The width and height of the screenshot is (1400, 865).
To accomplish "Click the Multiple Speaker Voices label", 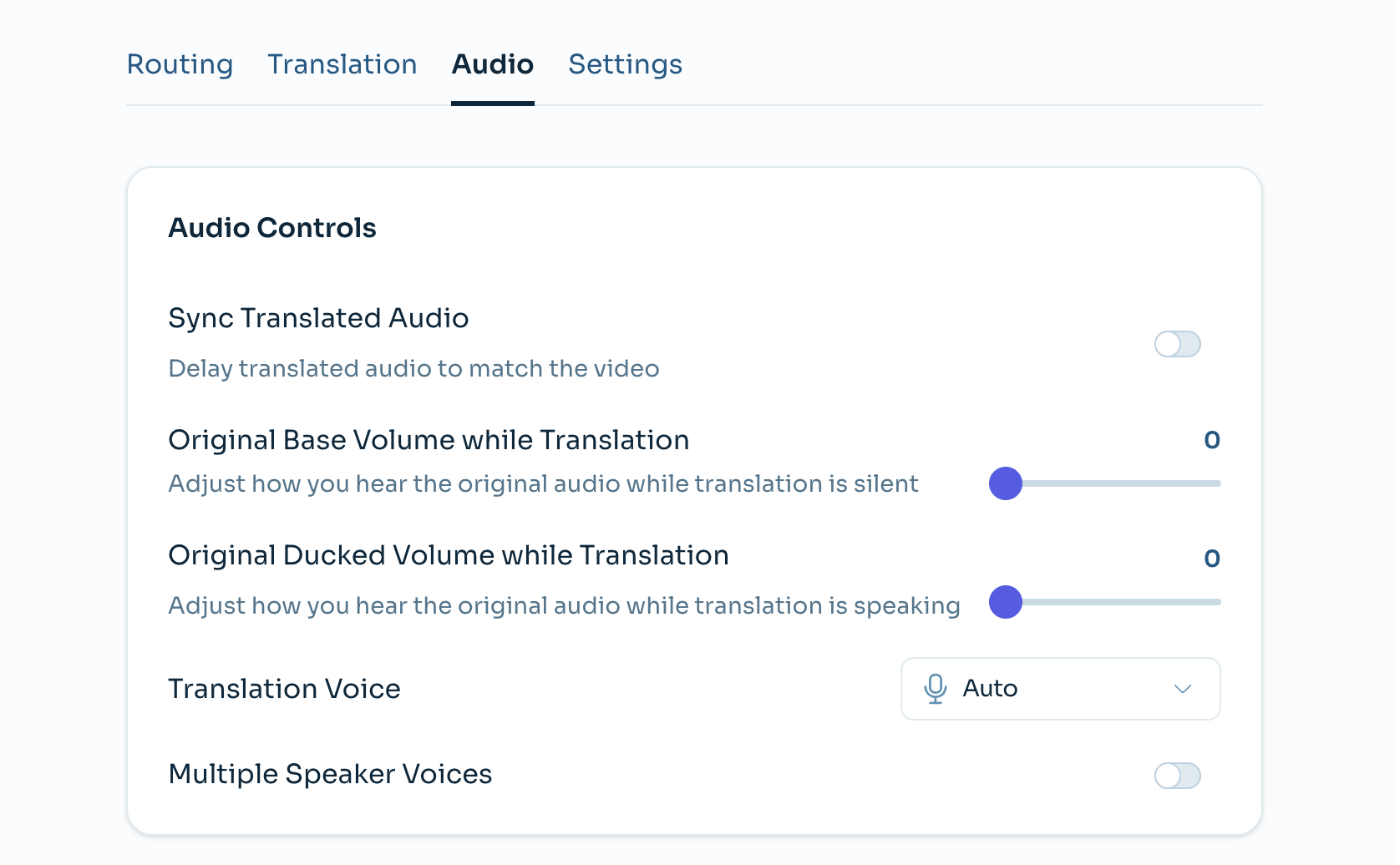I will tap(330, 774).
